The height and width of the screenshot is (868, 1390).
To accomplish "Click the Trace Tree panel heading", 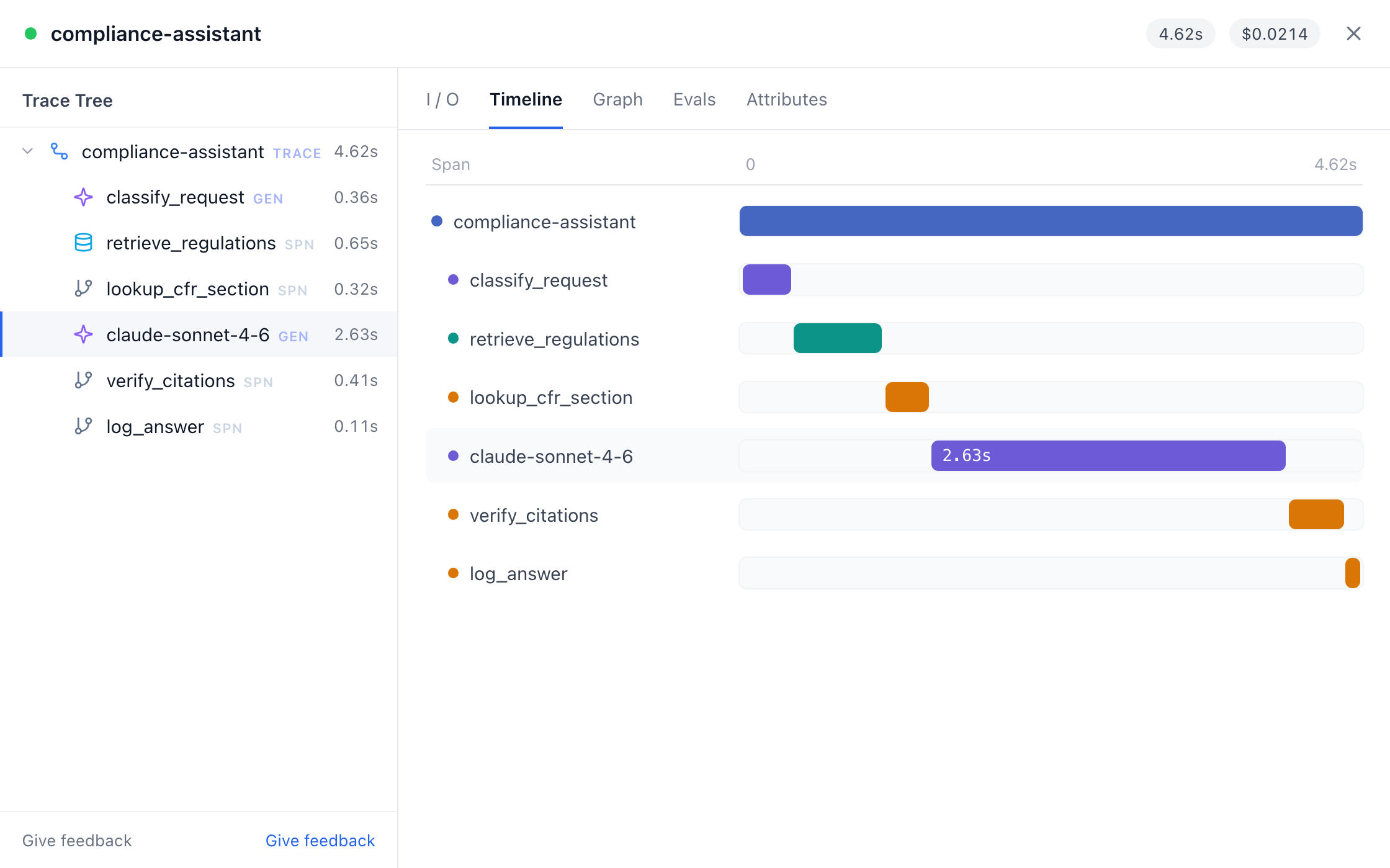I will (x=68, y=101).
